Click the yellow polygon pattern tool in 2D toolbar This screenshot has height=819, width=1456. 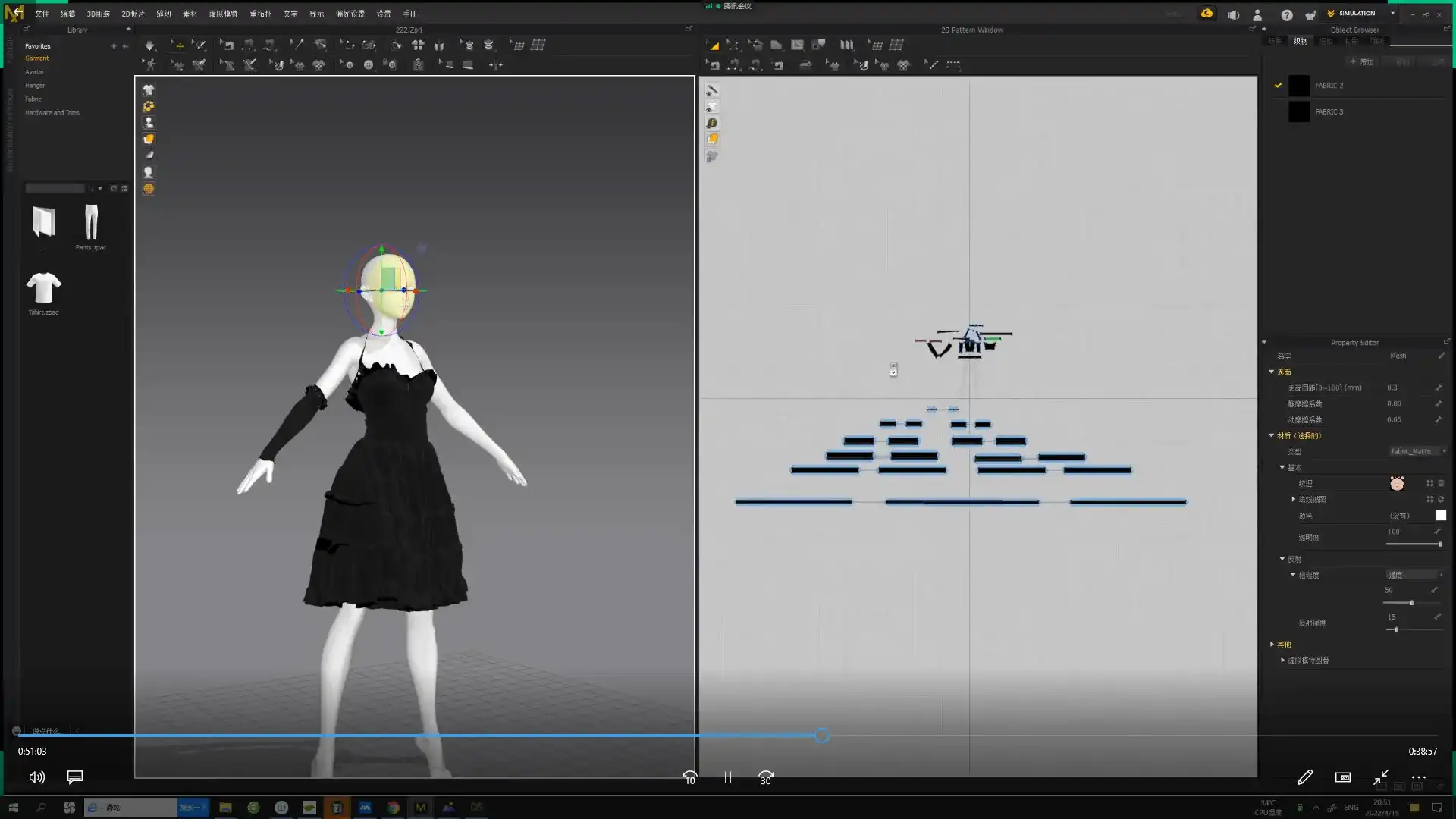coord(714,45)
